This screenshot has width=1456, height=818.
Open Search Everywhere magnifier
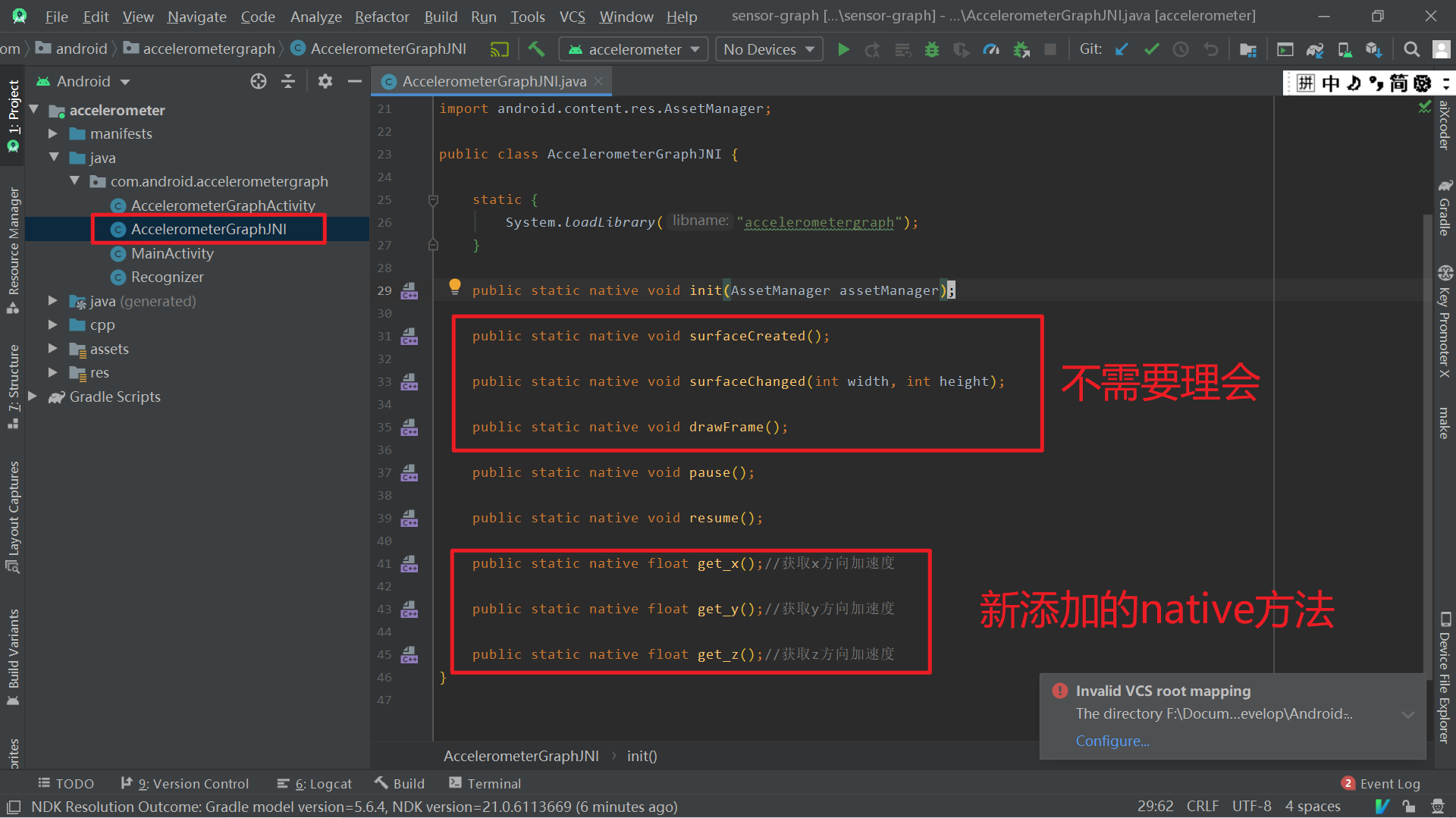(x=1411, y=49)
